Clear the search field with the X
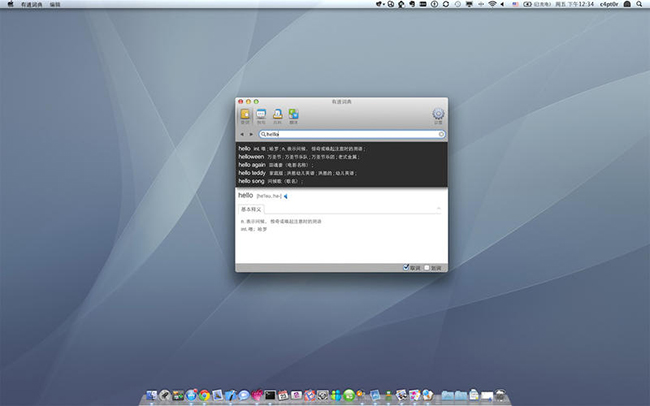650x406 pixels. coord(441,134)
